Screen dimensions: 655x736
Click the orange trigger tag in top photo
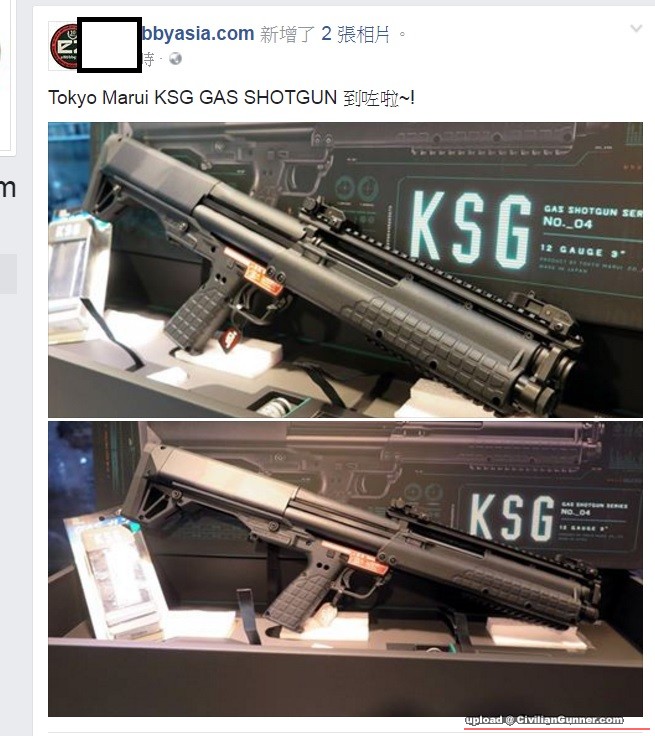[x=263, y=280]
